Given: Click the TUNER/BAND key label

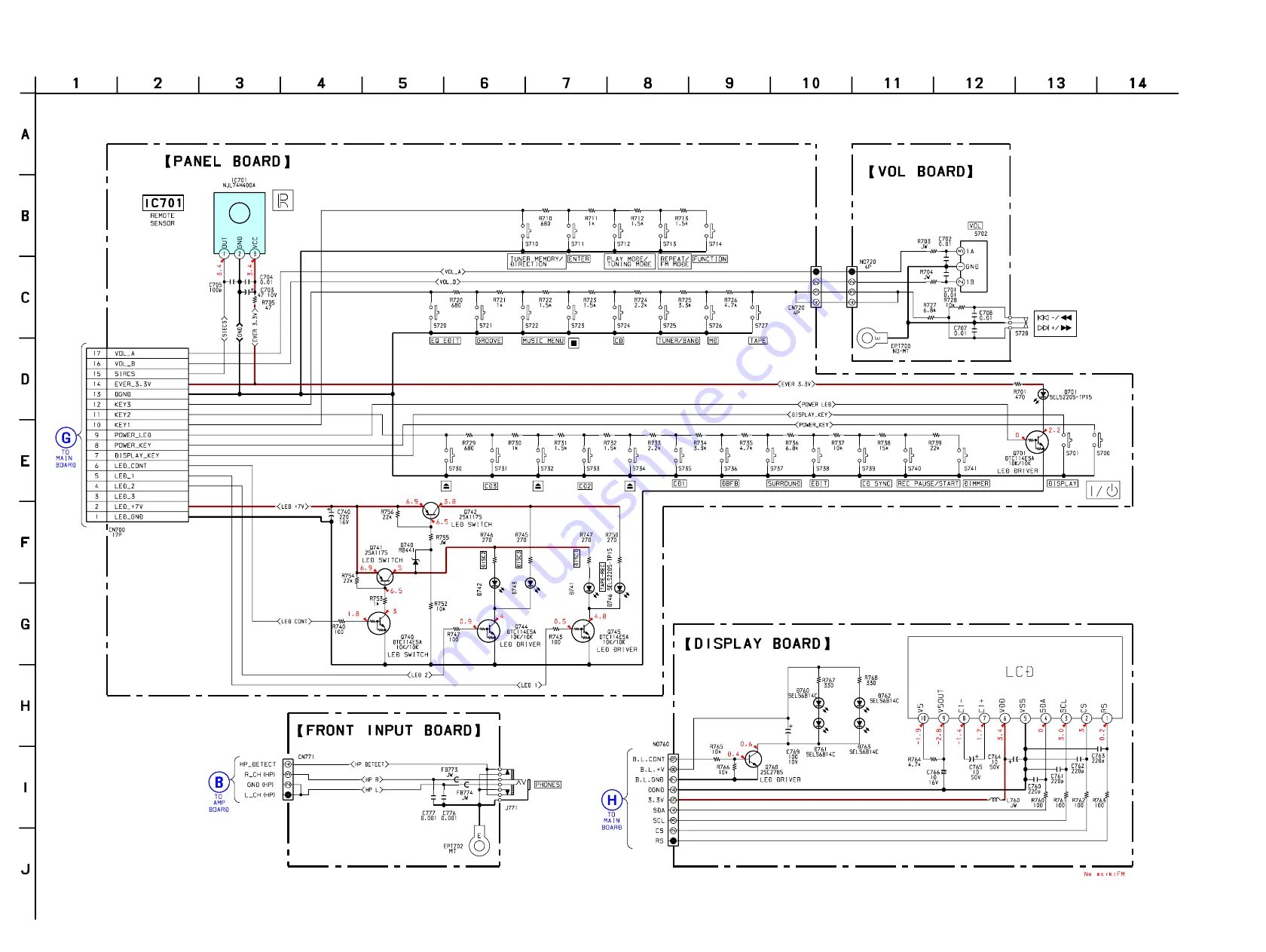Looking at the screenshot, I should pyautogui.click(x=679, y=341).
